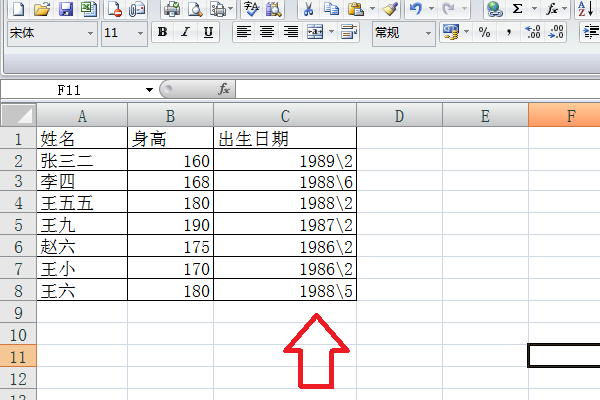
Task: Select row 9 header
Action: click(18, 313)
